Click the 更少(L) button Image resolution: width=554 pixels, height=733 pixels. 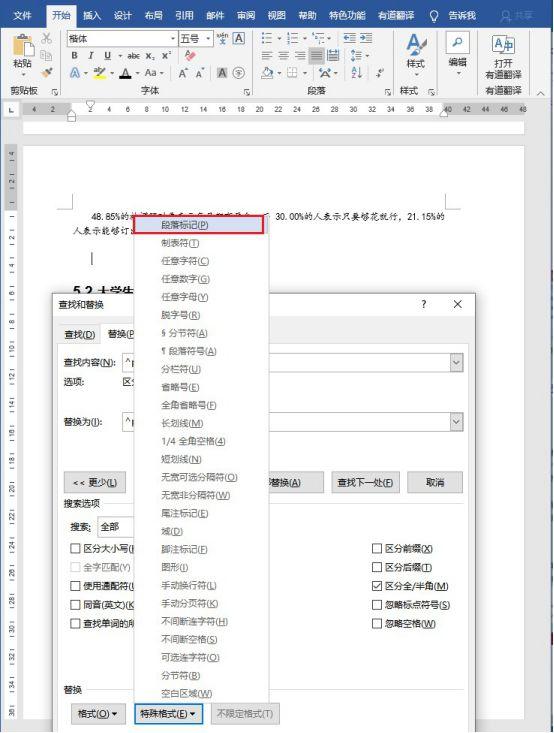[x=95, y=482]
